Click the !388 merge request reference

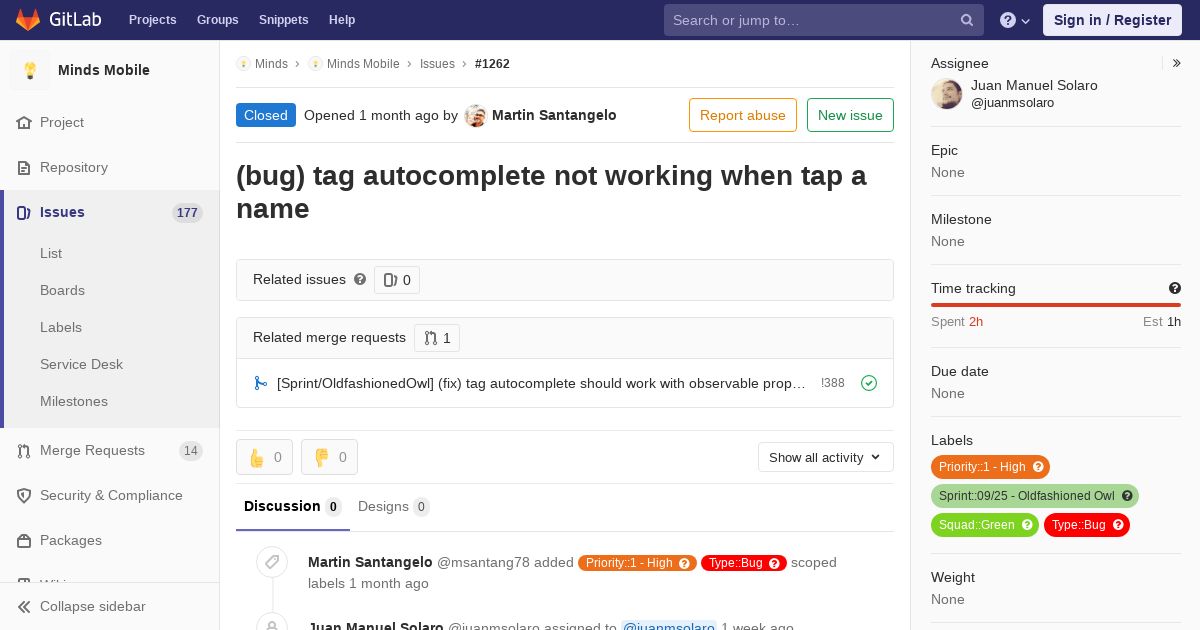point(833,383)
